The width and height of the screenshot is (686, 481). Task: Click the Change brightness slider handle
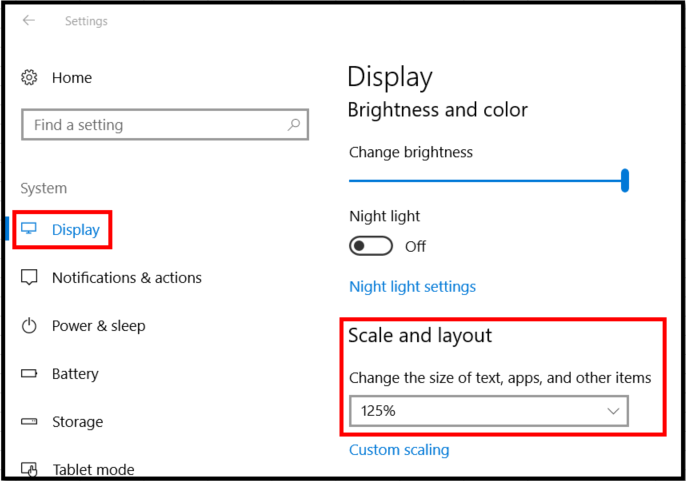click(x=625, y=180)
